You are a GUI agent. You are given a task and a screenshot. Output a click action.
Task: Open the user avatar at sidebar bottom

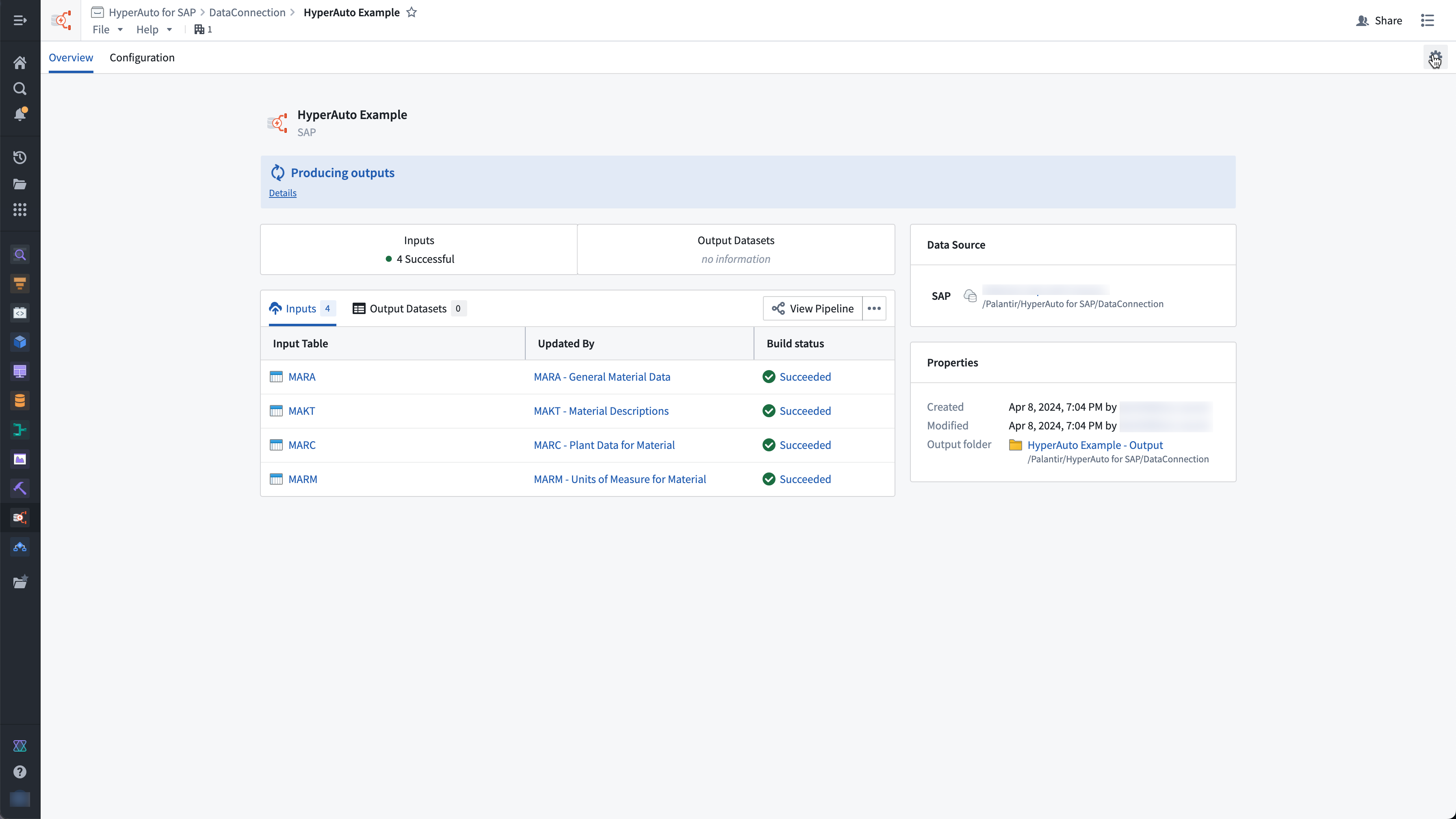[20, 799]
